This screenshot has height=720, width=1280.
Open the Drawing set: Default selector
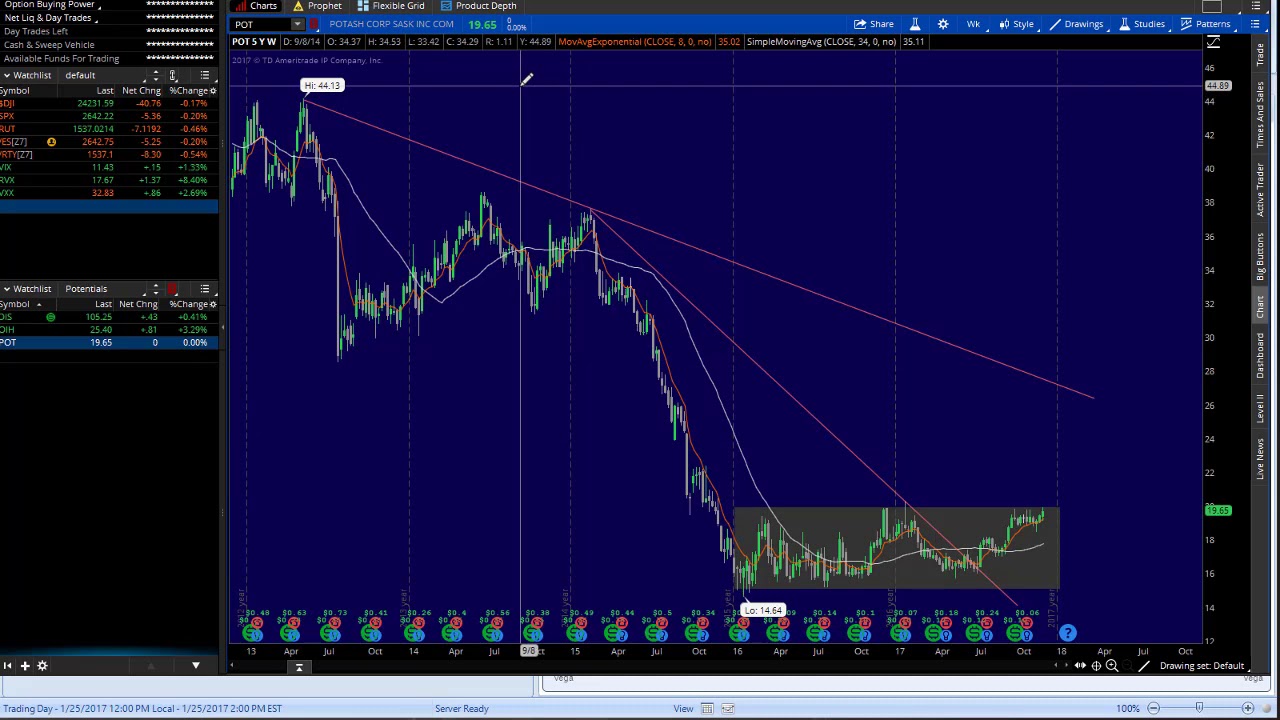point(1204,666)
